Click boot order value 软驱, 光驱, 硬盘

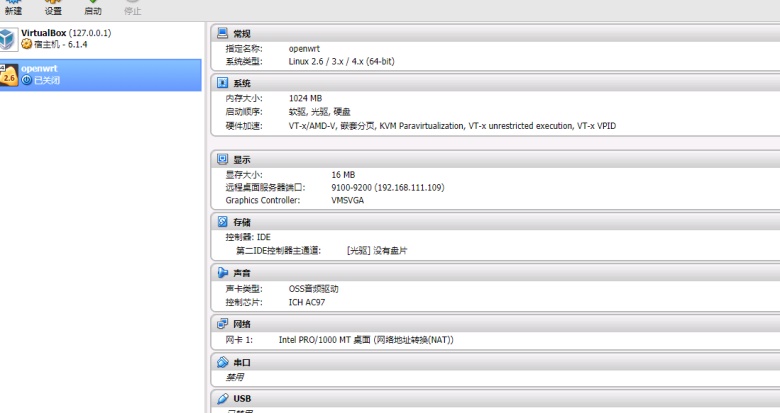(320, 112)
